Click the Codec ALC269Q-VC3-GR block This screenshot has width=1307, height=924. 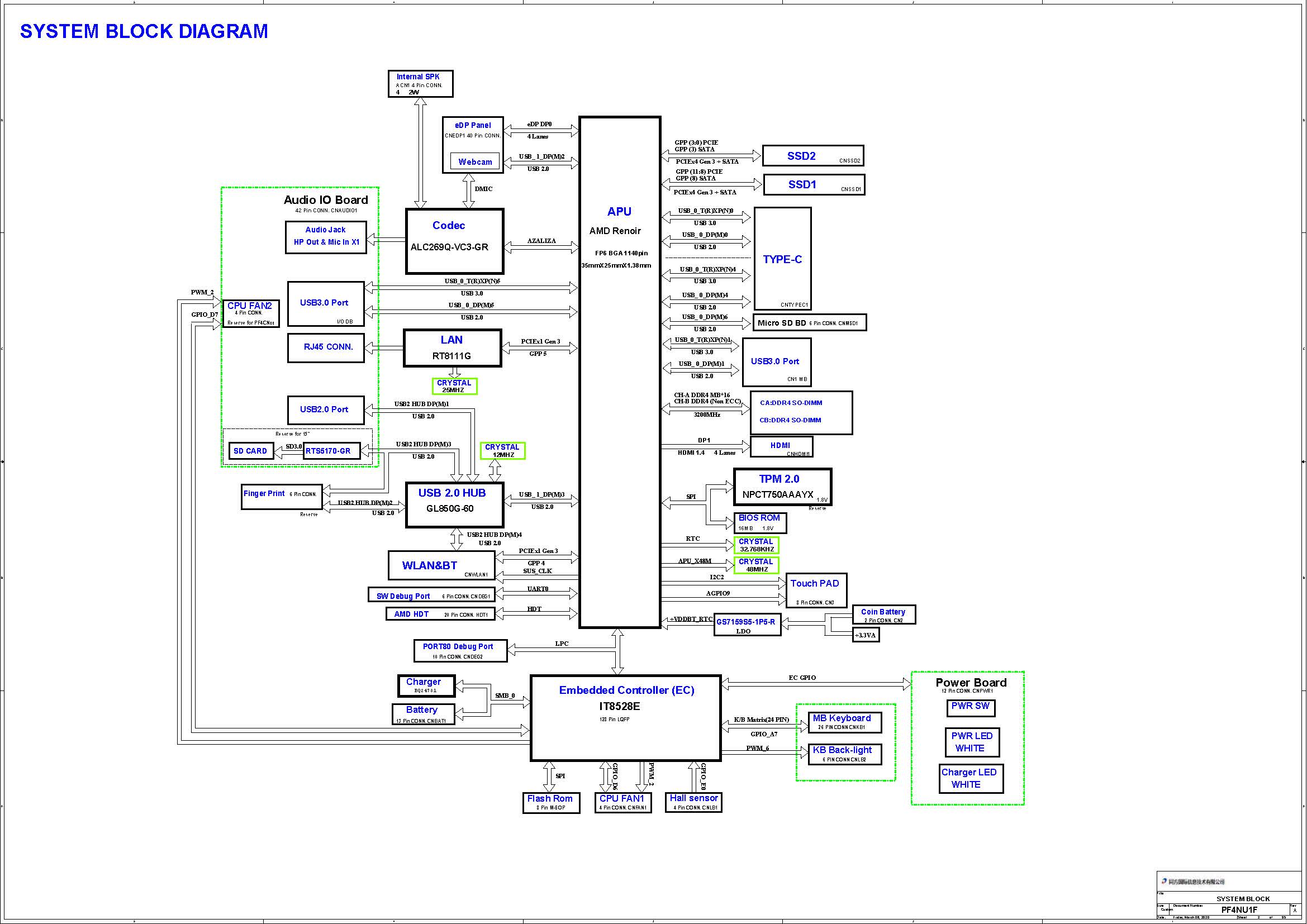click(x=454, y=241)
